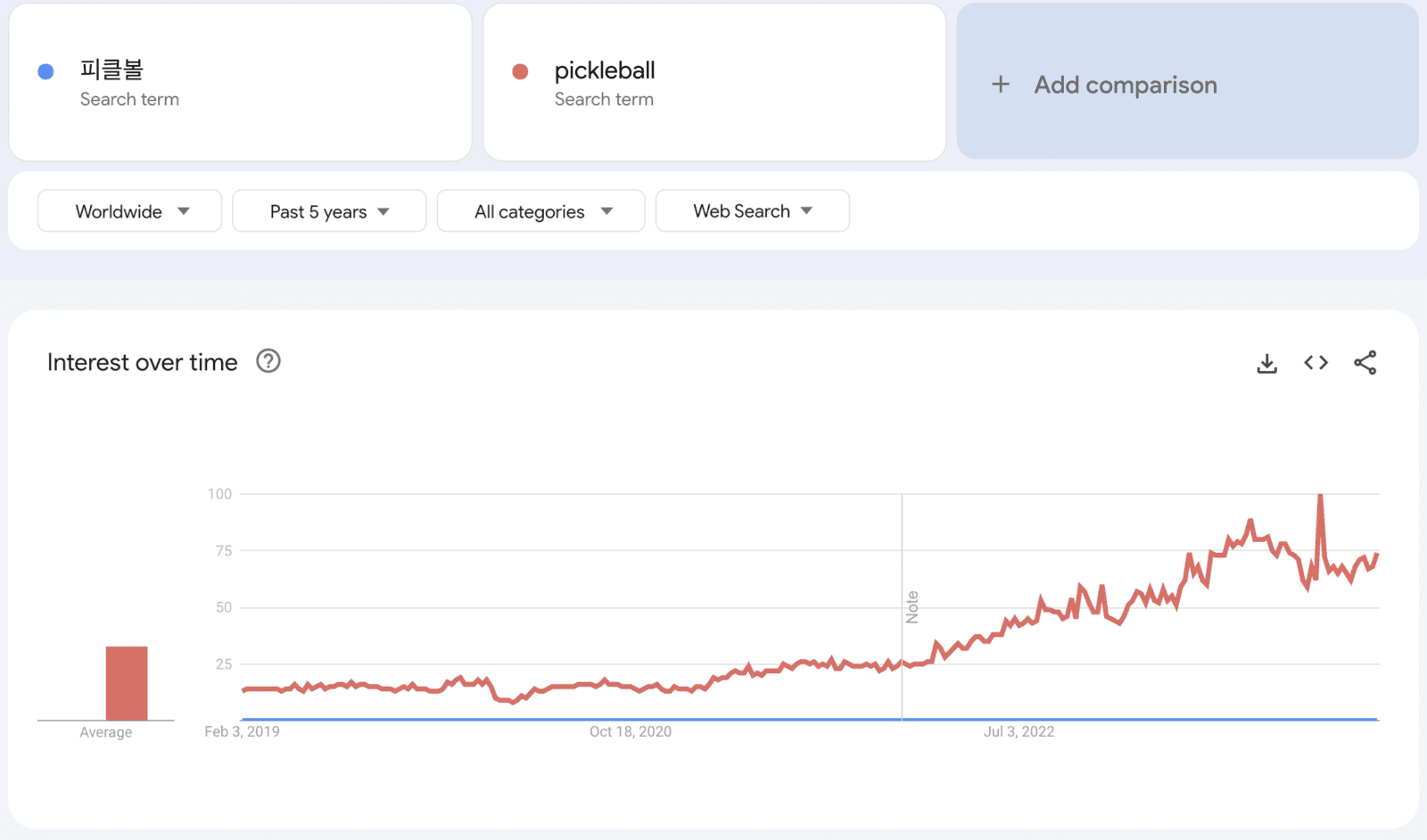Open the embed code icon
Viewport: 1427px width, 840px height.
(x=1316, y=363)
